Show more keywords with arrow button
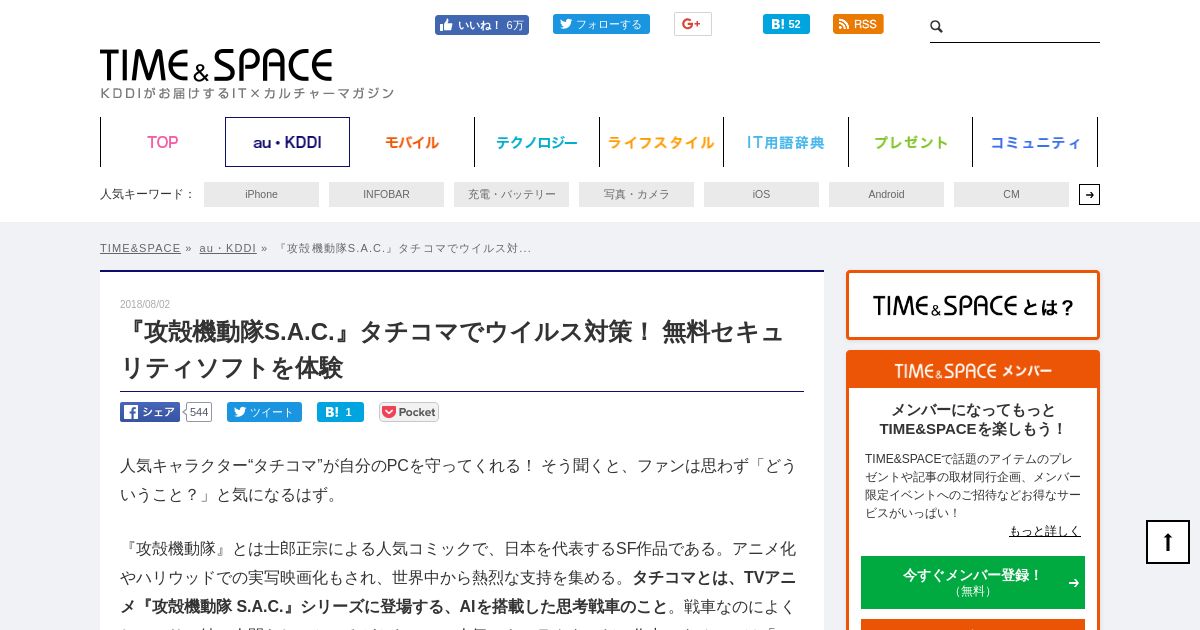Viewport: 1200px width, 630px height. (1089, 194)
